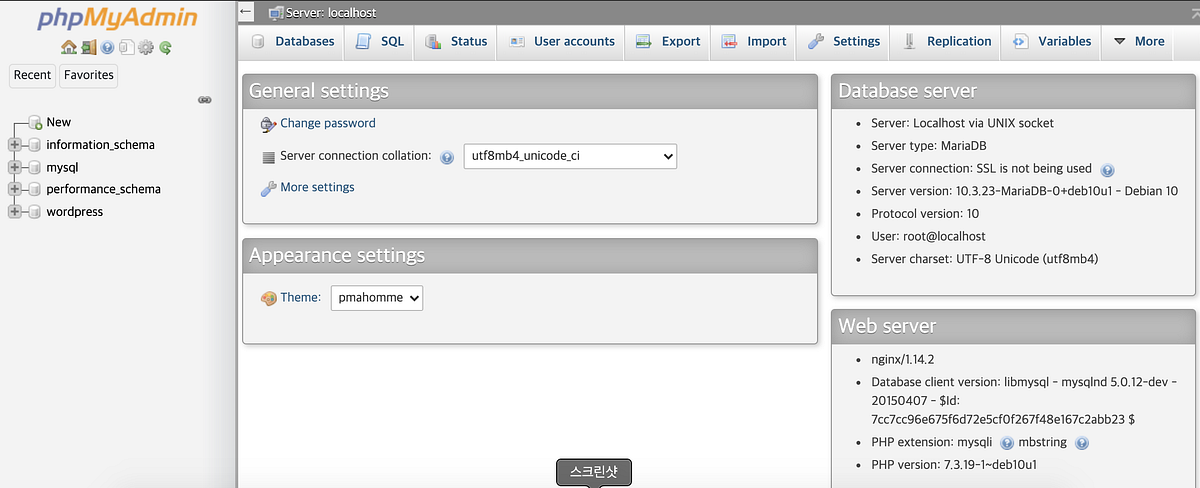Click the palette icon beside Theme
The width and height of the screenshot is (1200, 488).
tap(268, 298)
